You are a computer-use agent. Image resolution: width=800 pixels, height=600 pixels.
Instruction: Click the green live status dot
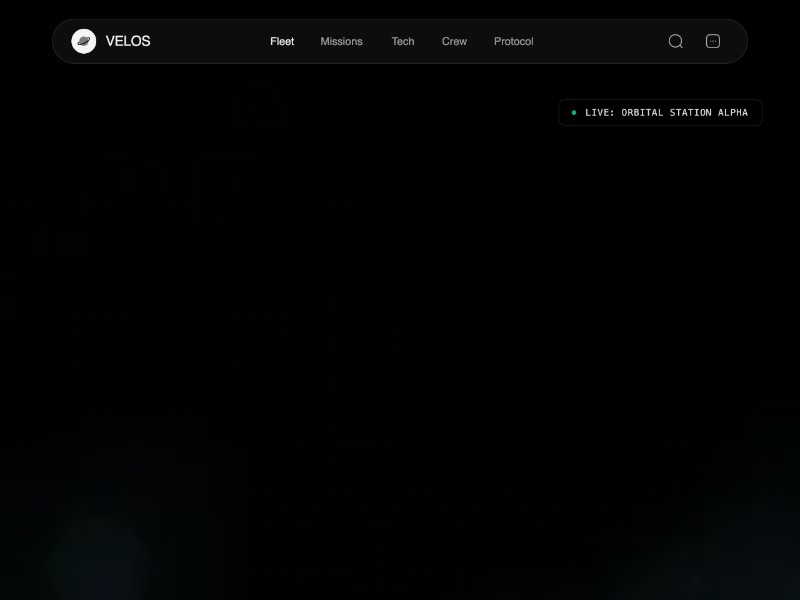pyautogui.click(x=573, y=113)
